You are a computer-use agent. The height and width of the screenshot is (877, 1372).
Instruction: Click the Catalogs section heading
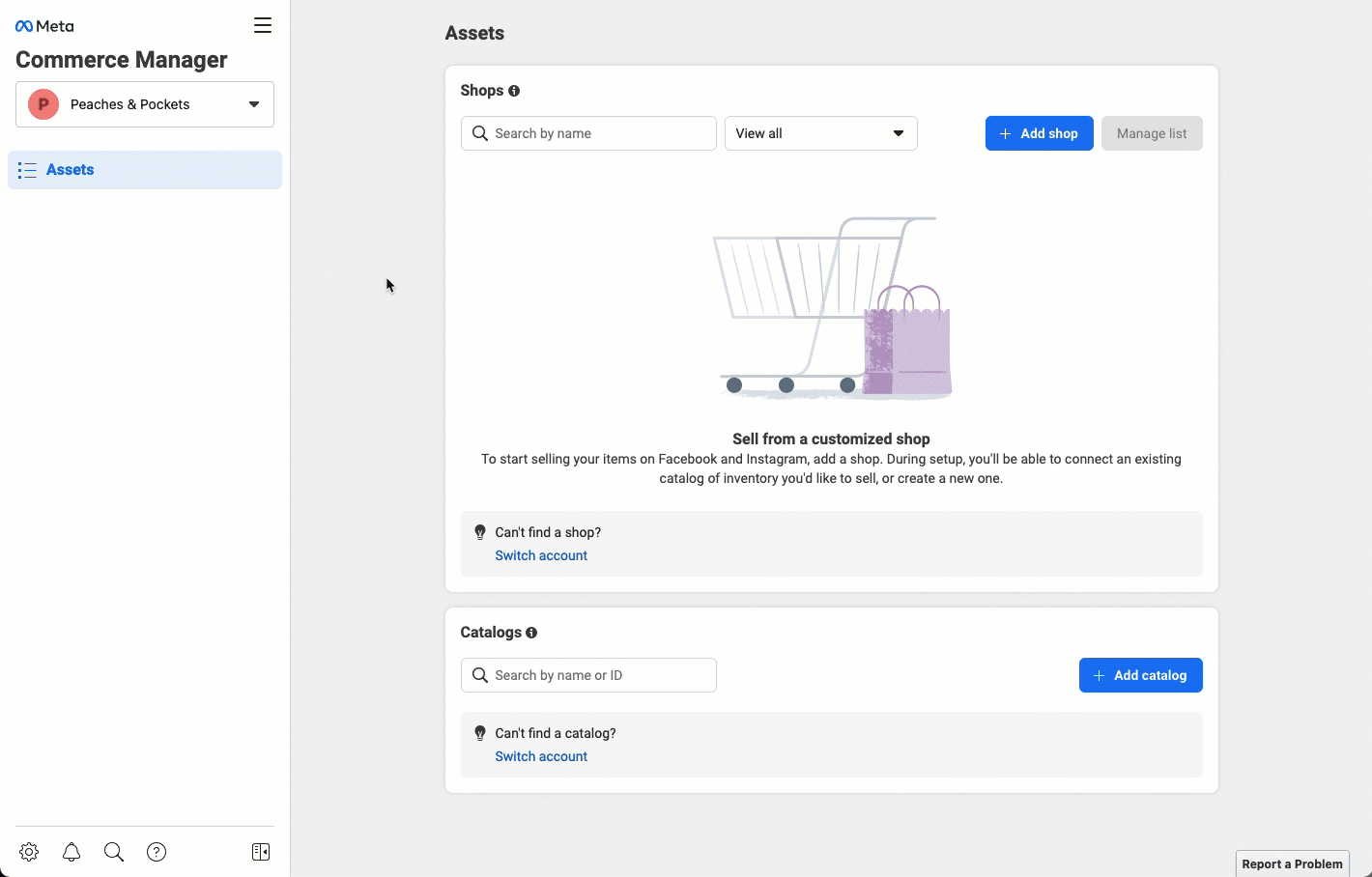(x=491, y=633)
